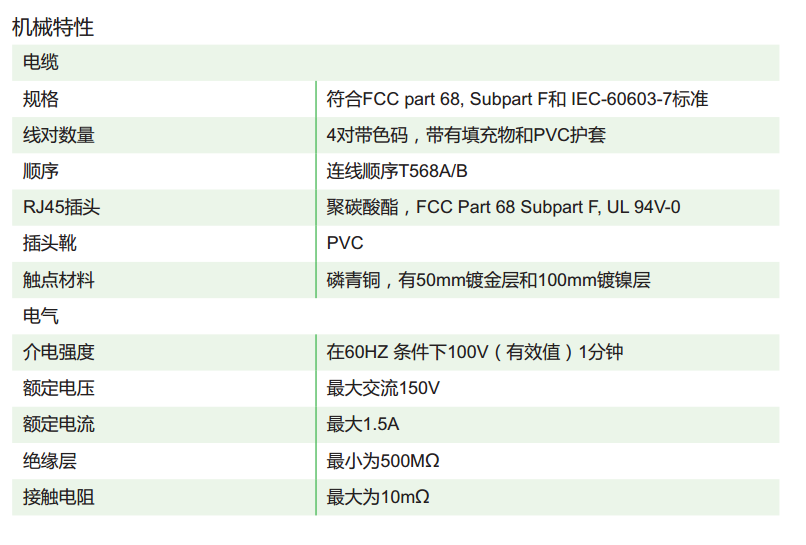Screen dimensions: 806x545
Task: Select the 4对带色码 PVC护套 value
Action: (x=466, y=135)
